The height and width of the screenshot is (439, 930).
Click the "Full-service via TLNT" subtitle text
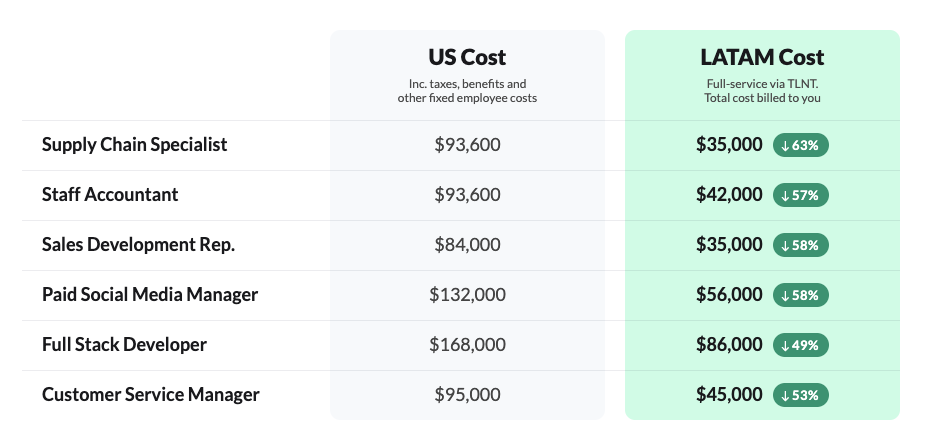pyautogui.click(x=762, y=84)
